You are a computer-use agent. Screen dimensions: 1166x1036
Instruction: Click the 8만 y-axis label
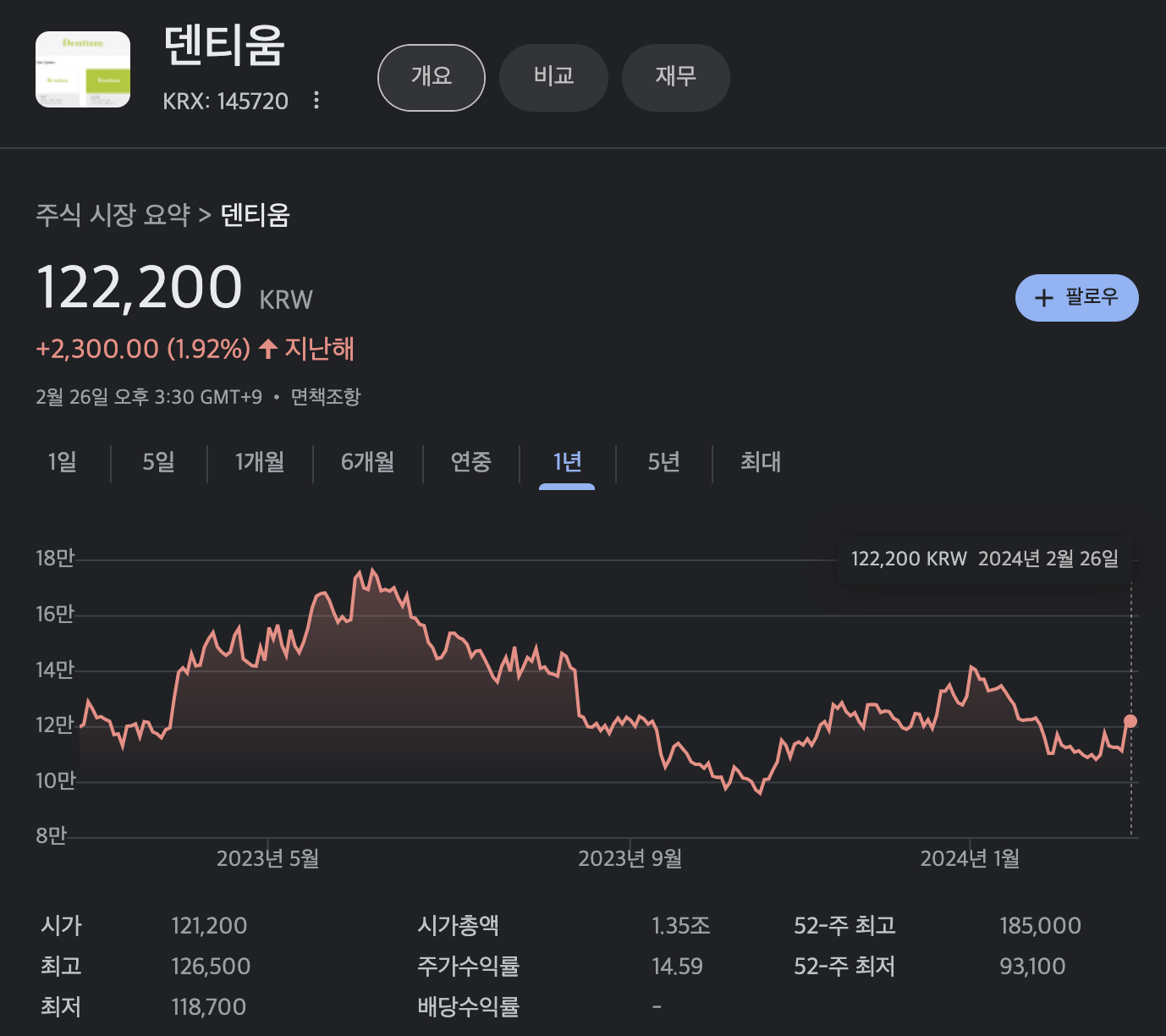52,836
